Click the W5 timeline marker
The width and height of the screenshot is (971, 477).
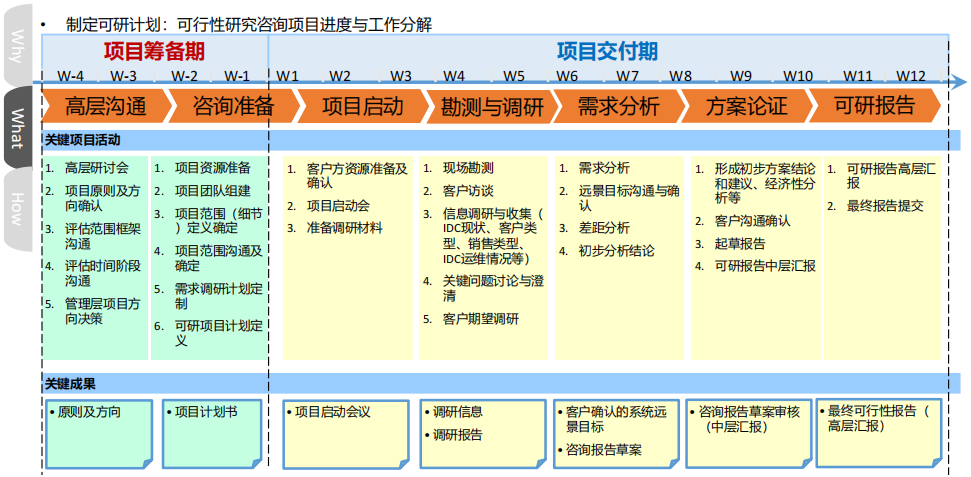pyautogui.click(x=513, y=76)
